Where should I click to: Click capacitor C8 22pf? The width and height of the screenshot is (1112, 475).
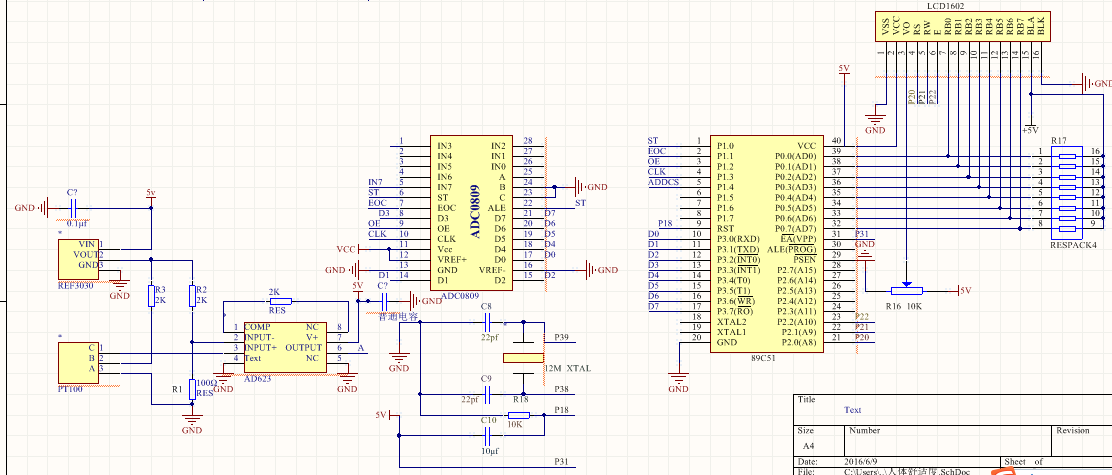click(x=486, y=322)
